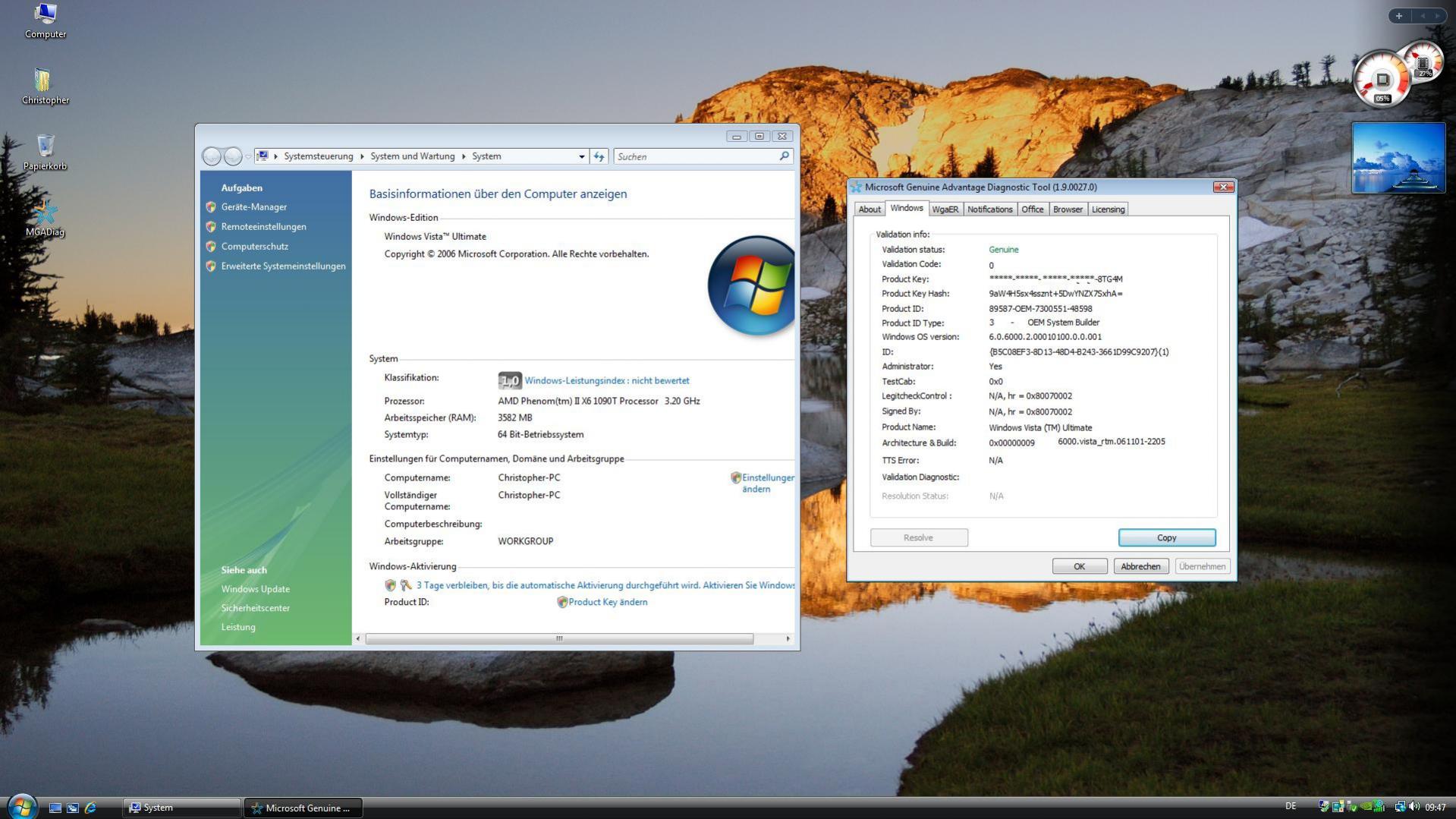Select the Windows tab in diagnostic tool
Image resolution: width=1456 pixels, height=819 pixels.
(x=907, y=208)
